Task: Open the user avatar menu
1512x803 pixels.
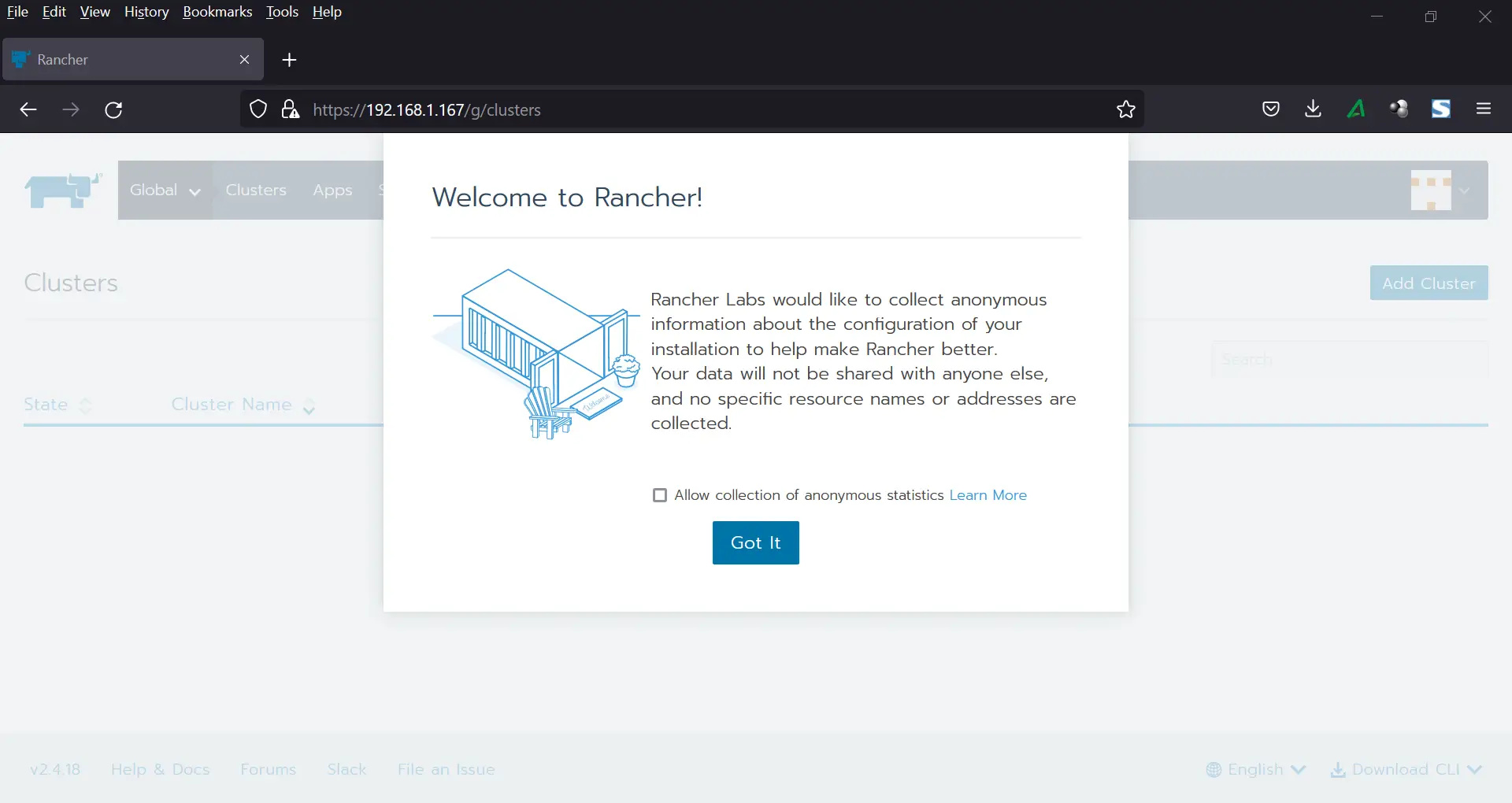Action: click(1431, 190)
